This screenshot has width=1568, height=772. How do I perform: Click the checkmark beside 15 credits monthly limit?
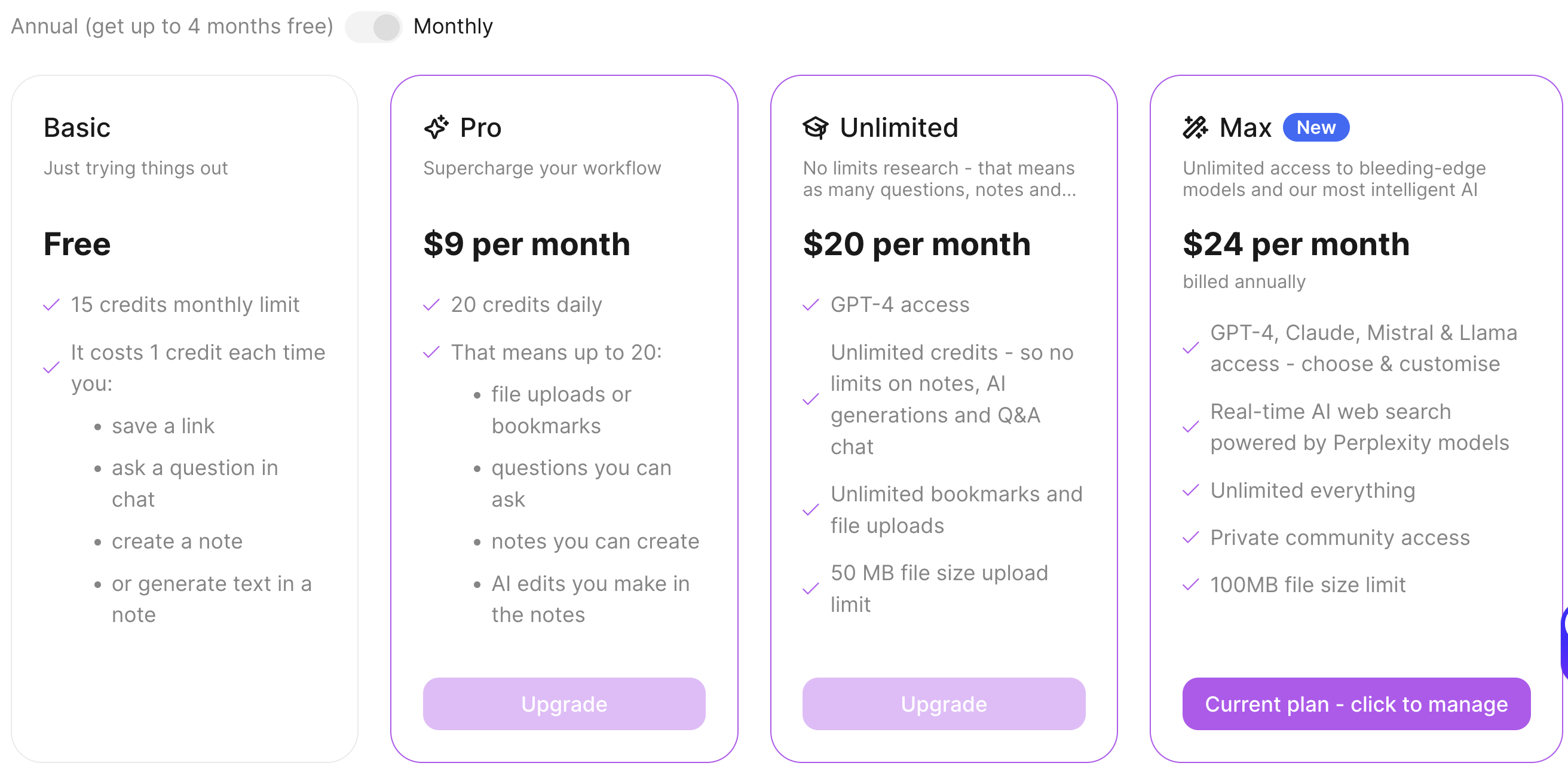pos(51,305)
